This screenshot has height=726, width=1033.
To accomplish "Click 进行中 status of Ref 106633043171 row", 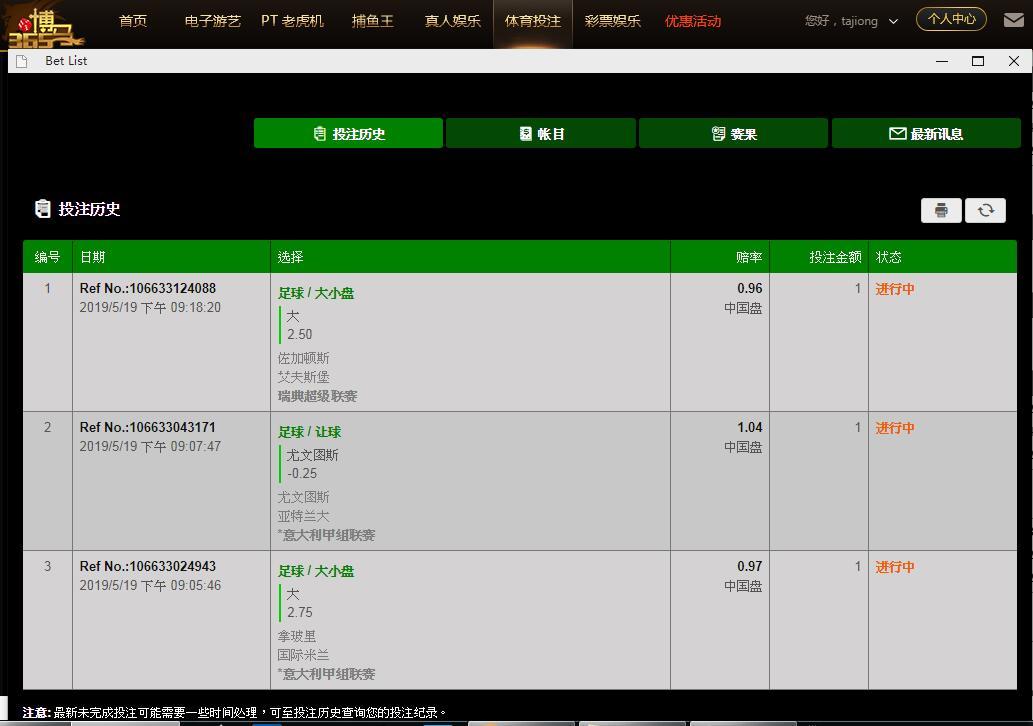I will pos(895,428).
